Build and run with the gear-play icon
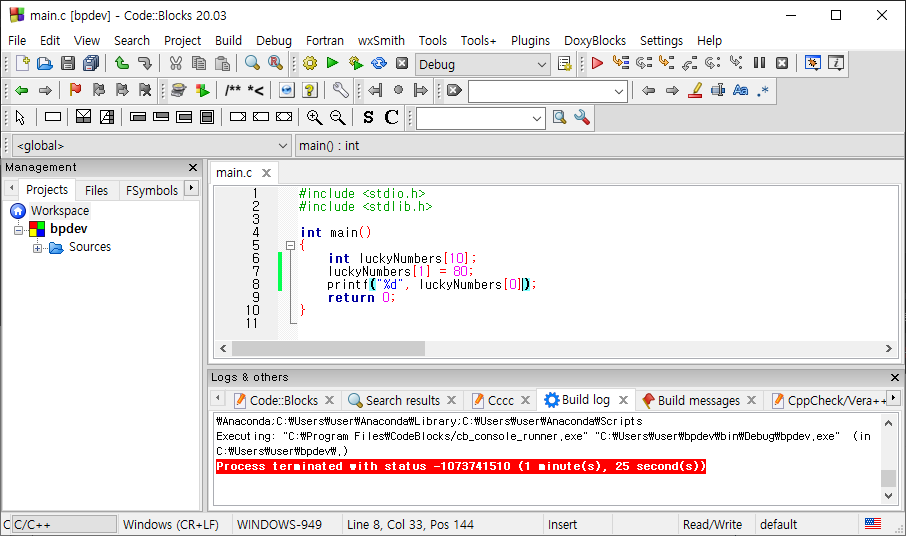 356,63
